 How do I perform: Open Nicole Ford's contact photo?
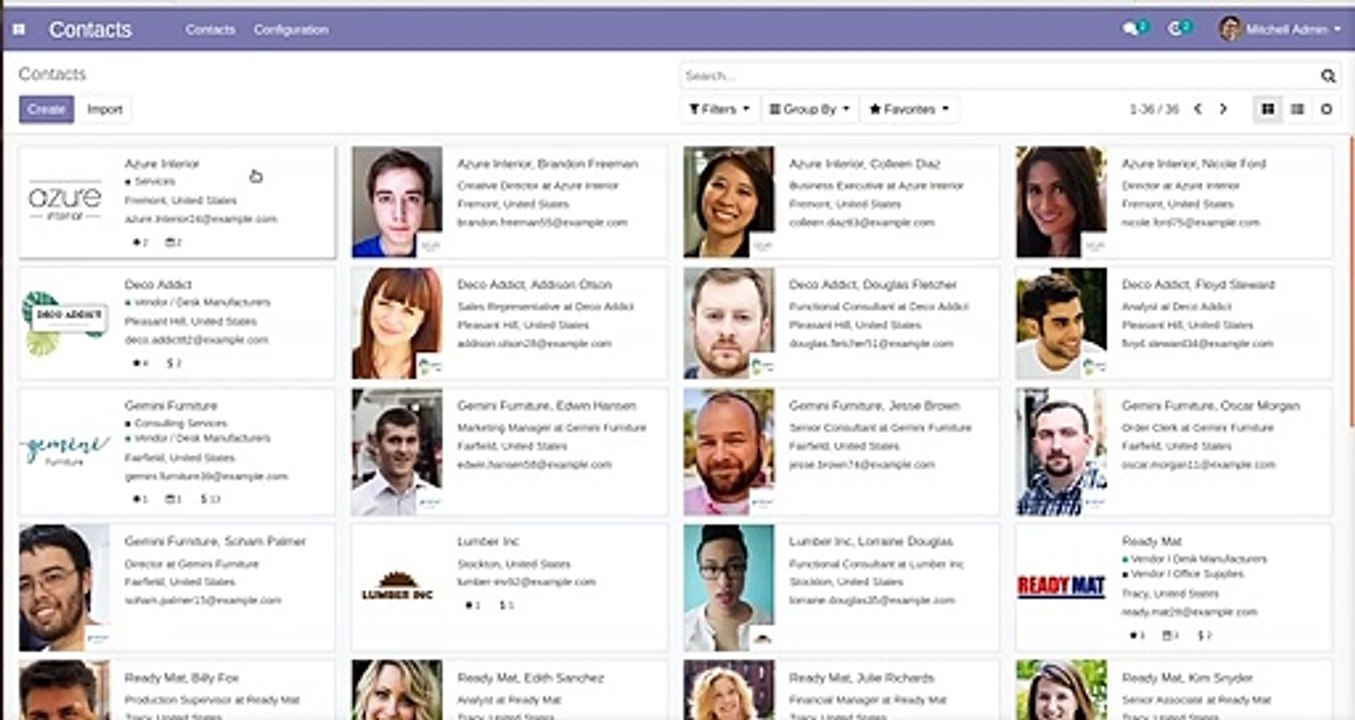[1061, 202]
